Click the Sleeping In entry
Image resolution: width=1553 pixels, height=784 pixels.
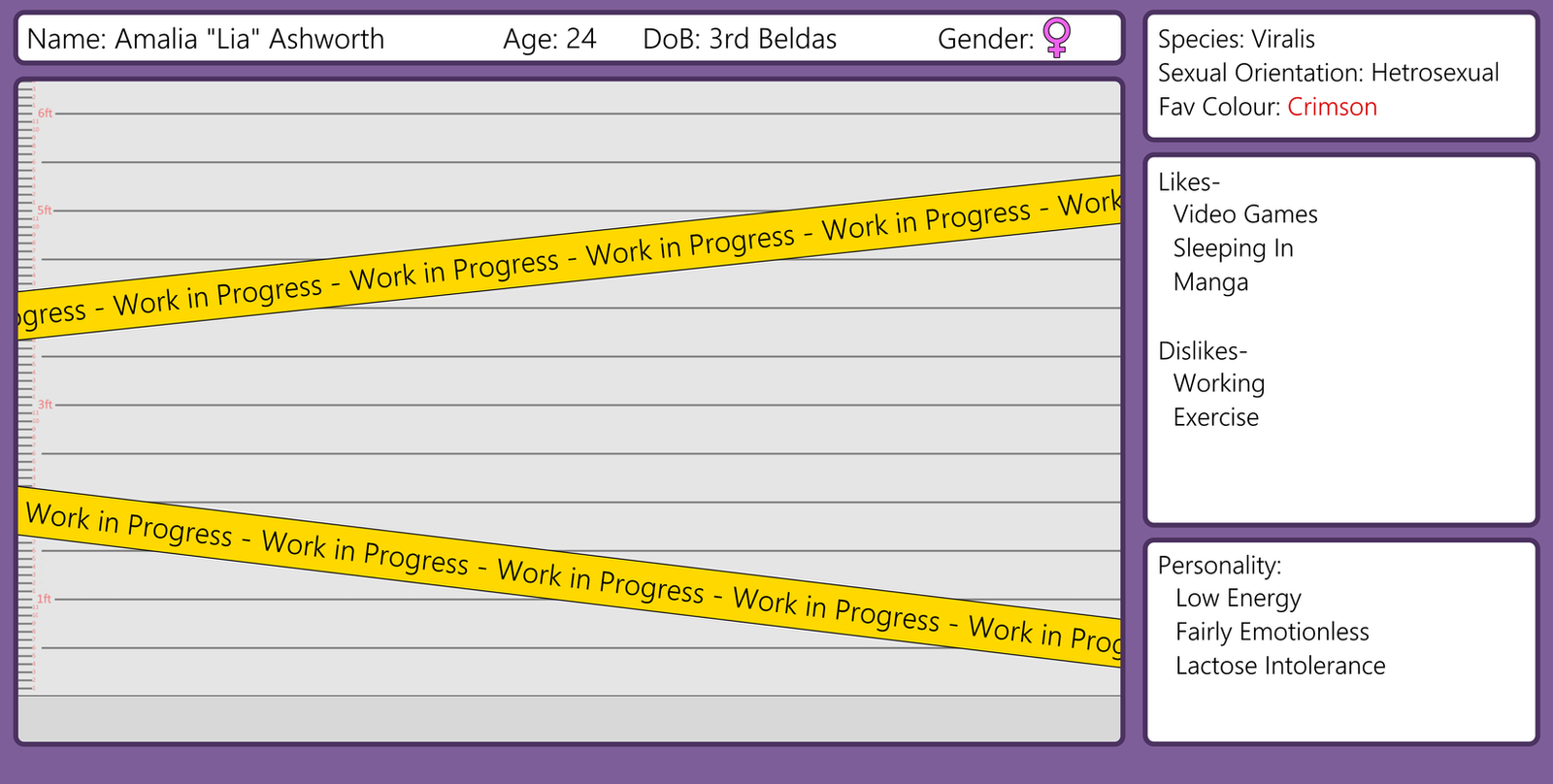(x=1233, y=248)
